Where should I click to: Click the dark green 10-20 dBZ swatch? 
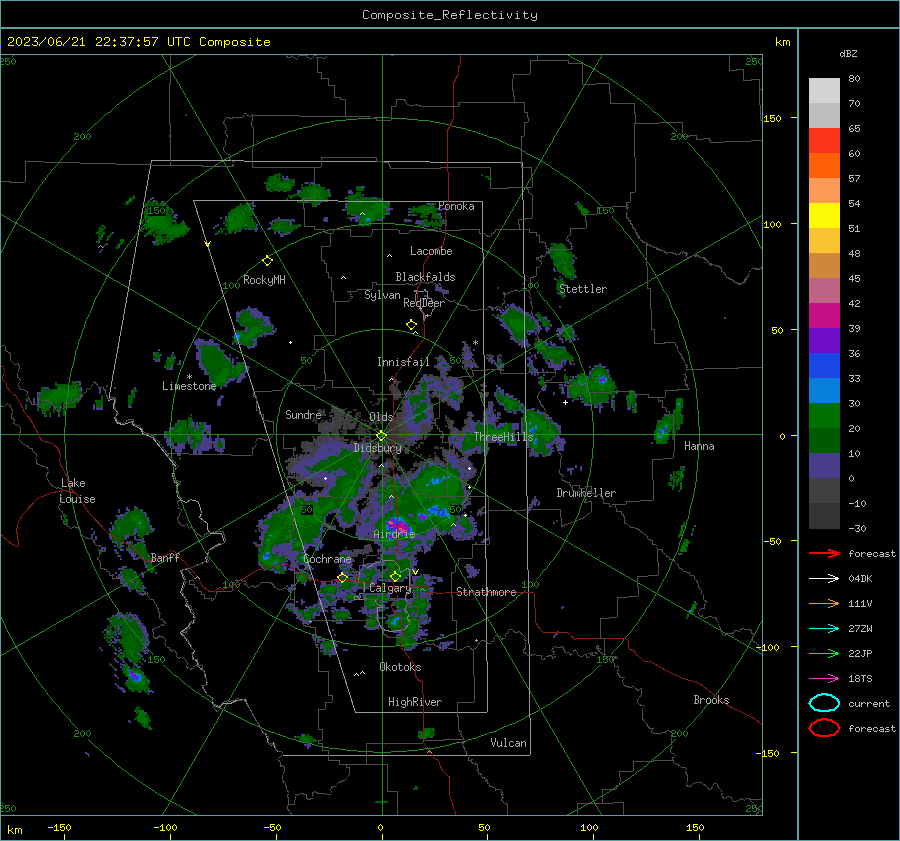(824, 441)
